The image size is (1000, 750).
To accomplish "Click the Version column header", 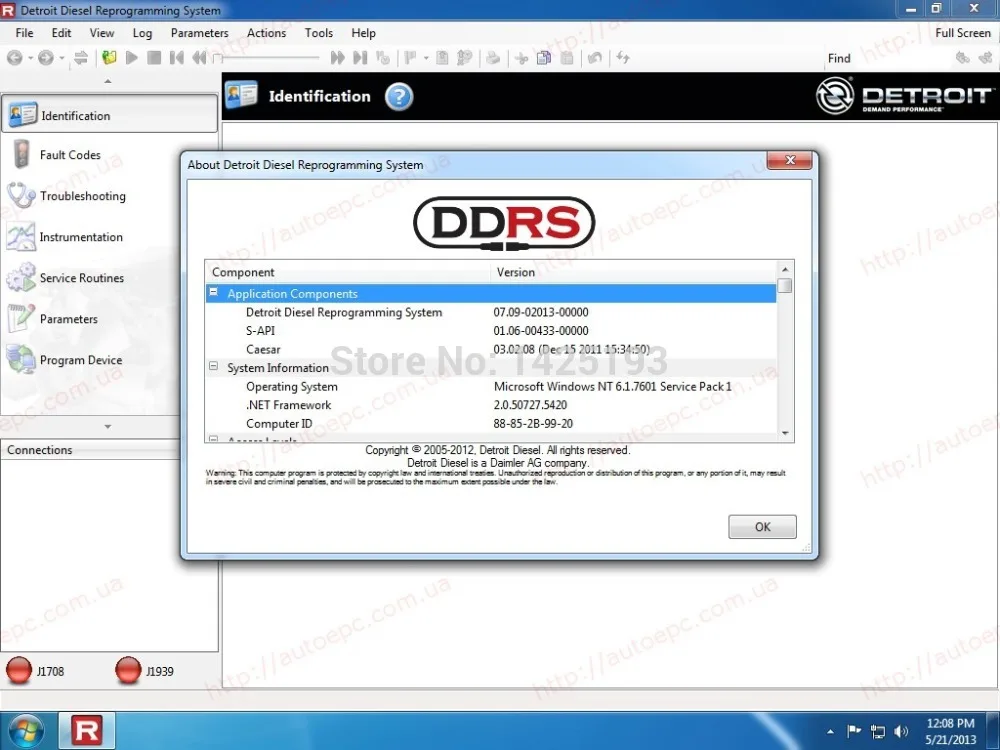I will [x=633, y=272].
